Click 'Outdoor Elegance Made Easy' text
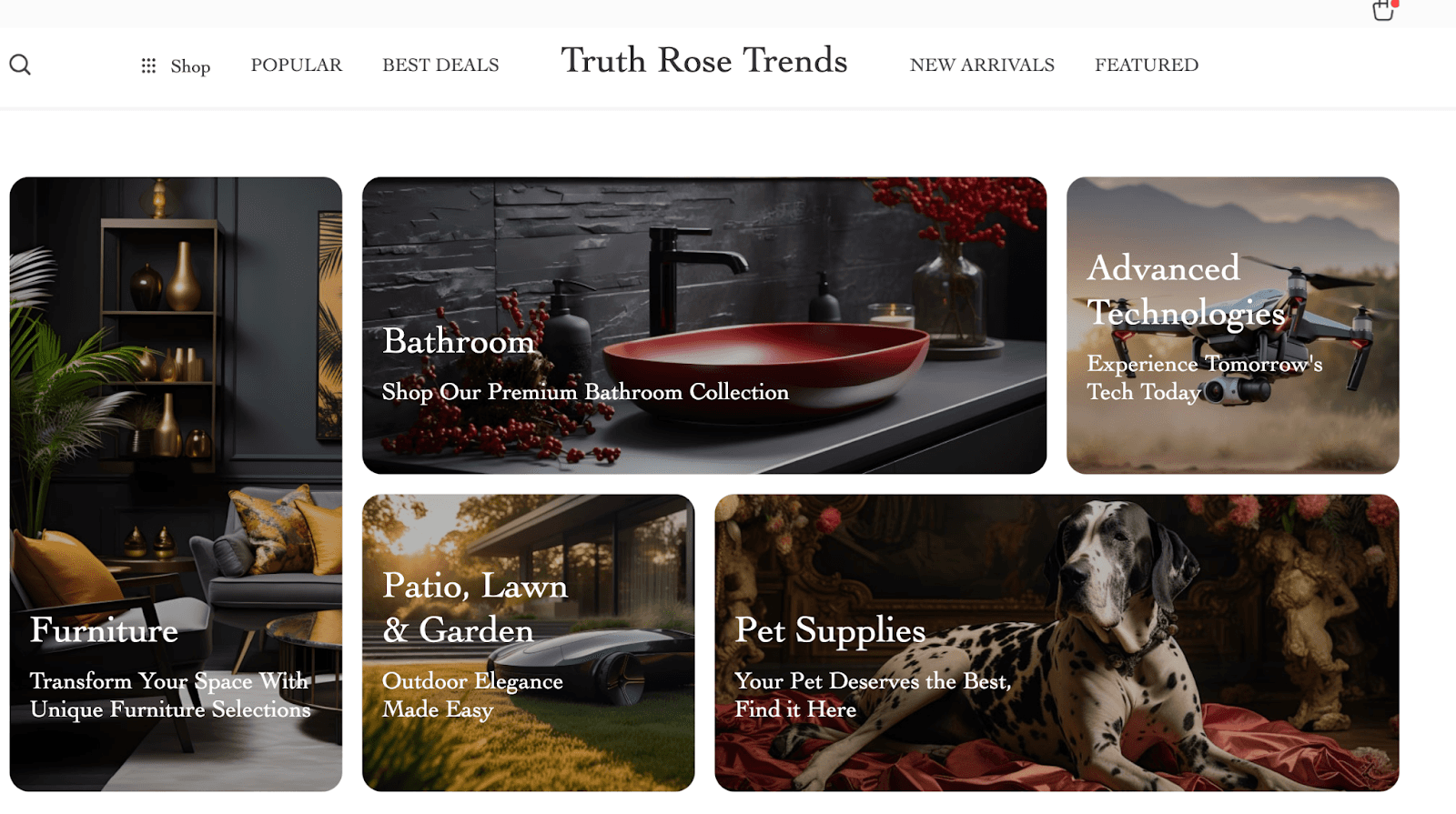 tap(472, 695)
